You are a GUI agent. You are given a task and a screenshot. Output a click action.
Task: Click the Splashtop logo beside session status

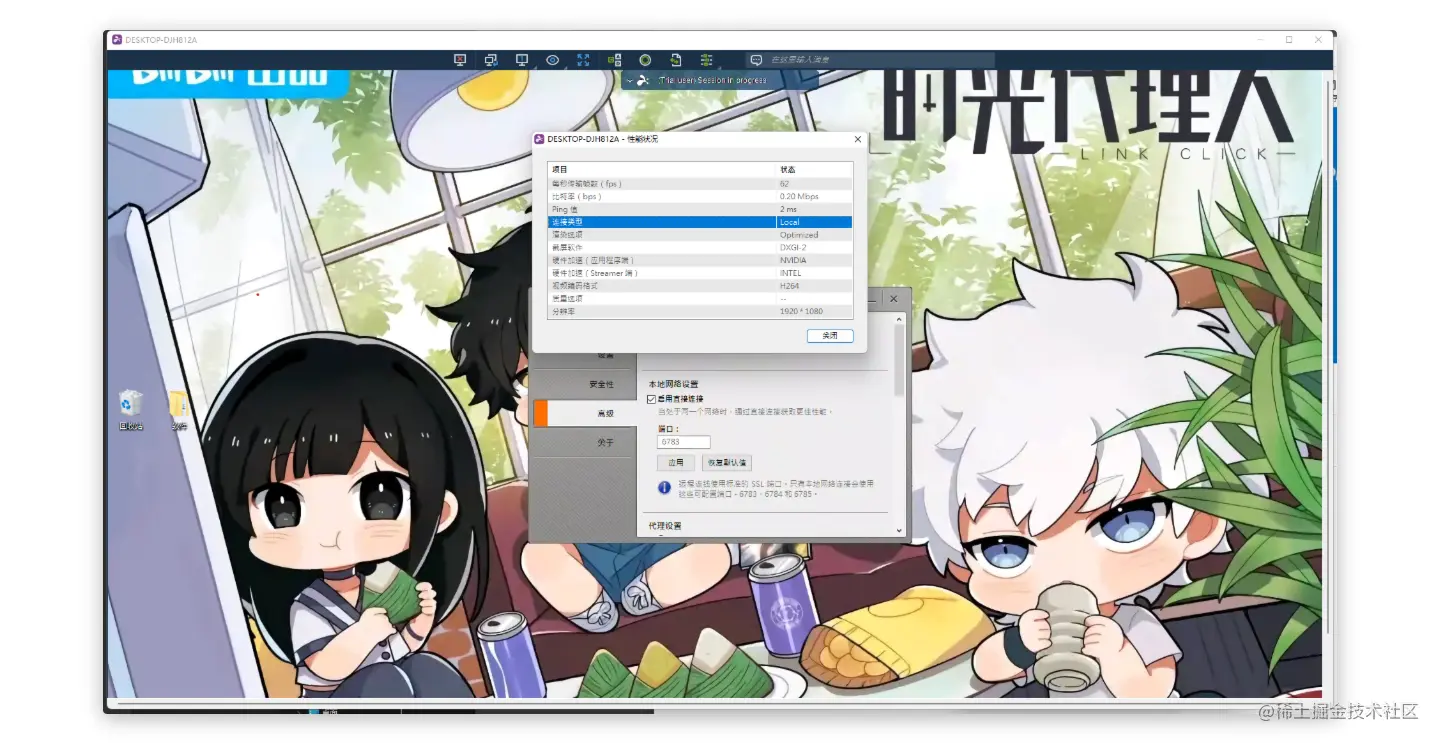pos(644,80)
